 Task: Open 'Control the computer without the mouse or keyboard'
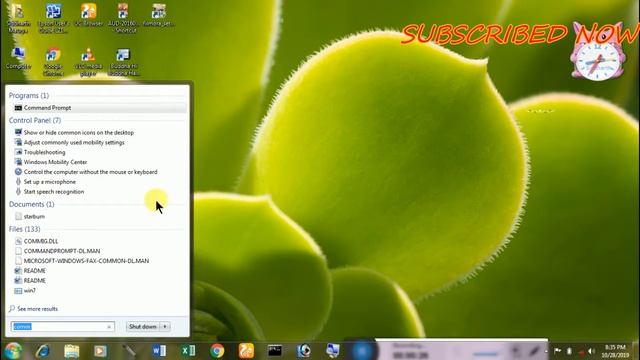pyautogui.click(x=90, y=172)
